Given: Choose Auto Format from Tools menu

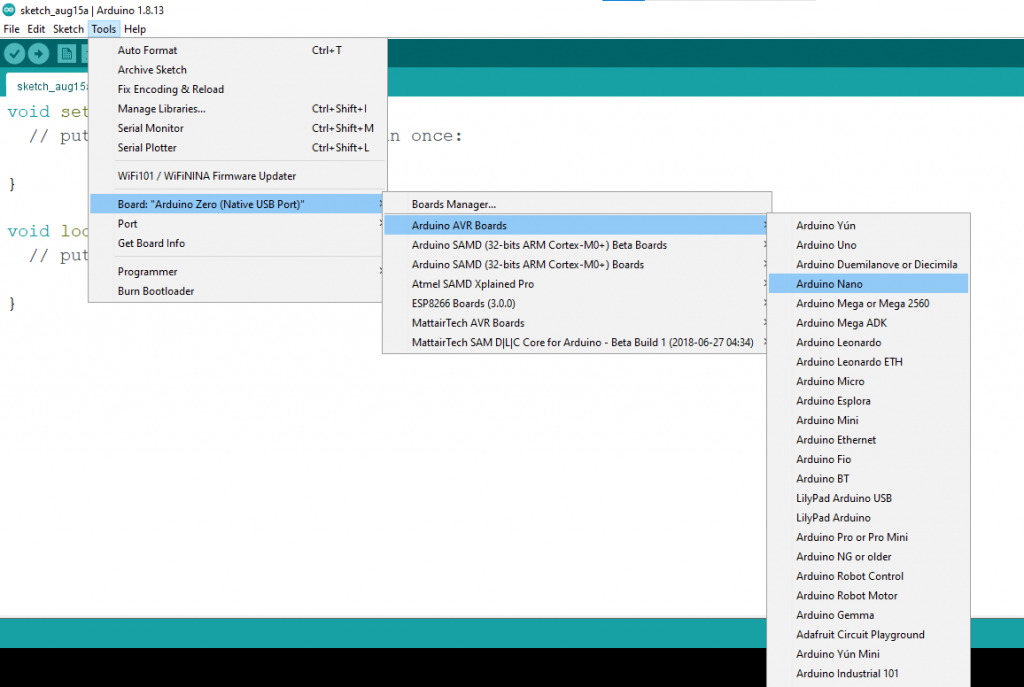Looking at the screenshot, I should point(238,50).
